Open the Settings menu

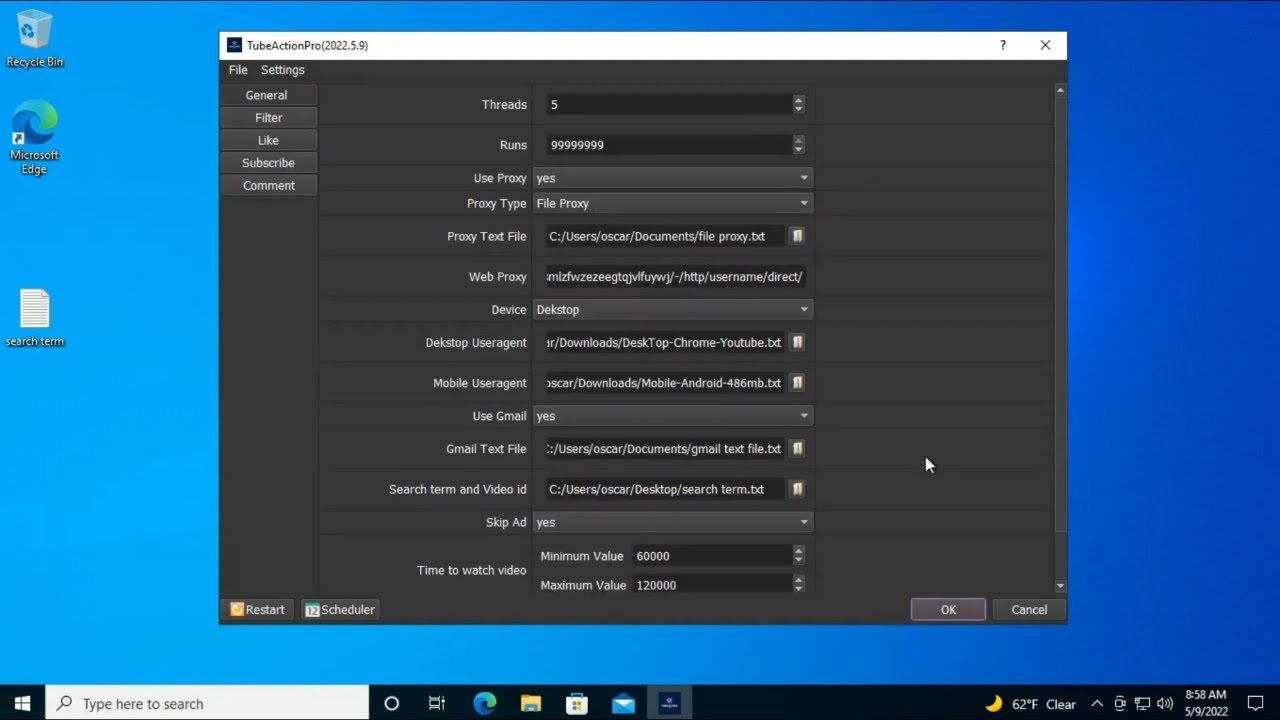pyautogui.click(x=282, y=70)
